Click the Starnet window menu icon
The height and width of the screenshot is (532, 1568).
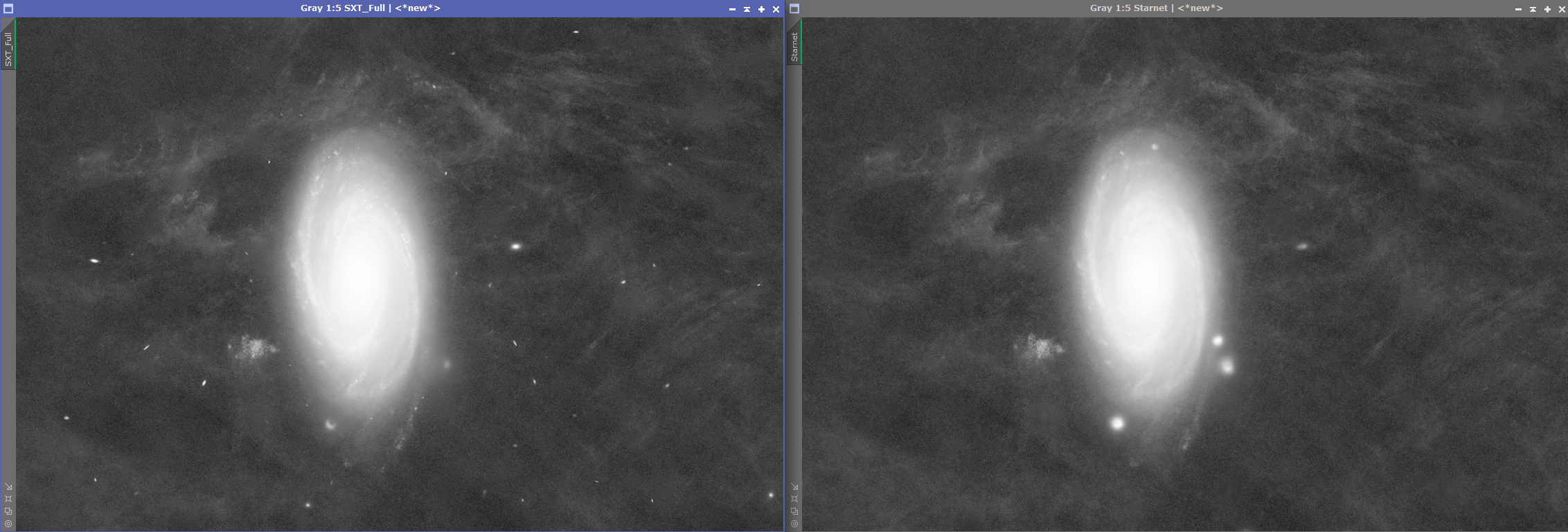click(x=794, y=9)
